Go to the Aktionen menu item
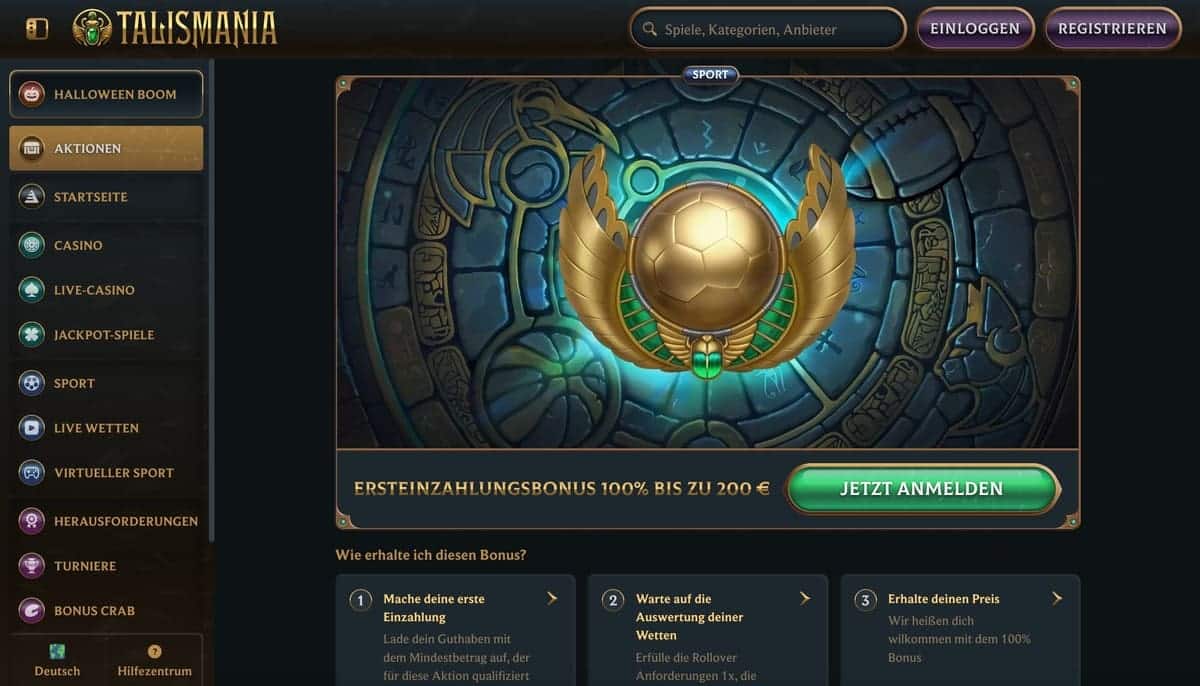 click(x=106, y=148)
